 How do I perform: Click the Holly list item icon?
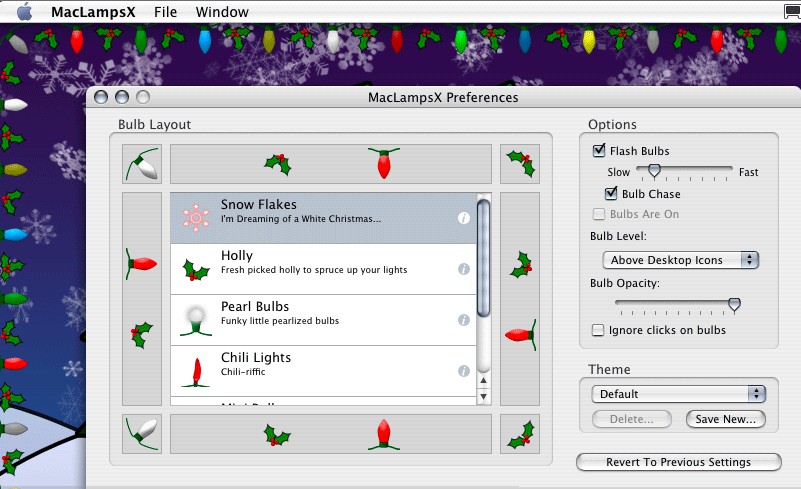coord(196,270)
